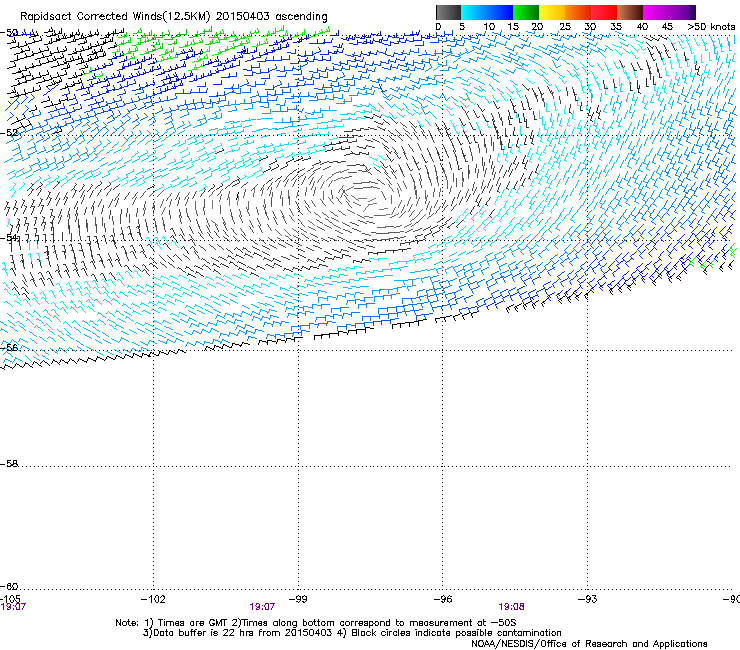Click the date '20150403' in the title
This screenshot has width=740, height=650.
pos(243,17)
